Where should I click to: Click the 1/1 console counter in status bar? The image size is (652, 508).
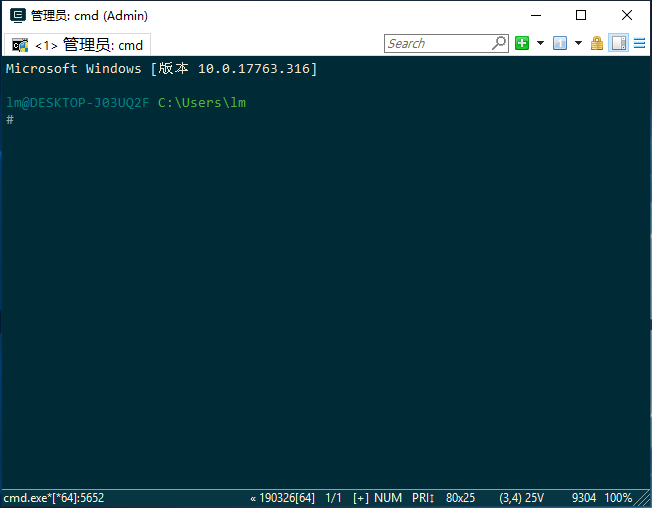click(333, 498)
